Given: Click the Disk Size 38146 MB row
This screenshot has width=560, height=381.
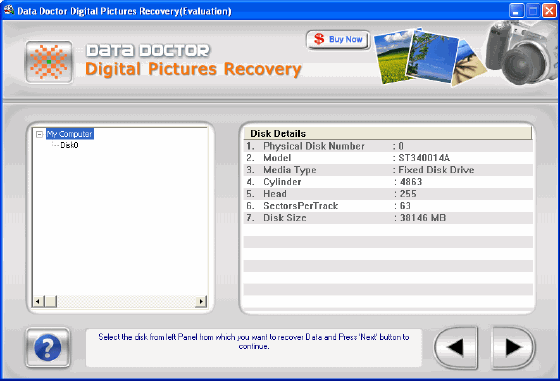Looking at the screenshot, I should pyautogui.click(x=388, y=218).
